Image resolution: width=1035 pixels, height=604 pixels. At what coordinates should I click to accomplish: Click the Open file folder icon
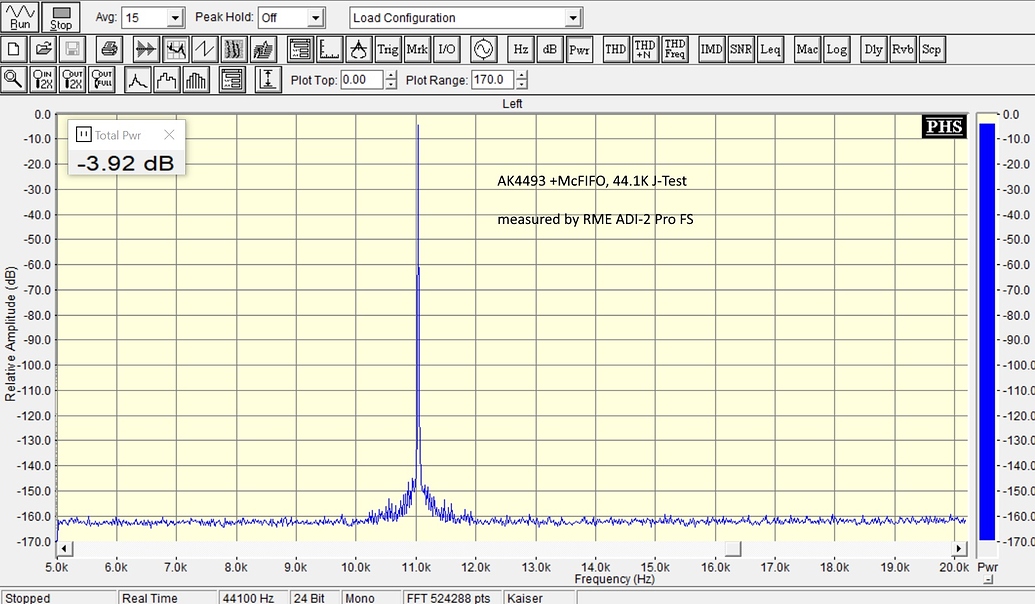point(44,49)
